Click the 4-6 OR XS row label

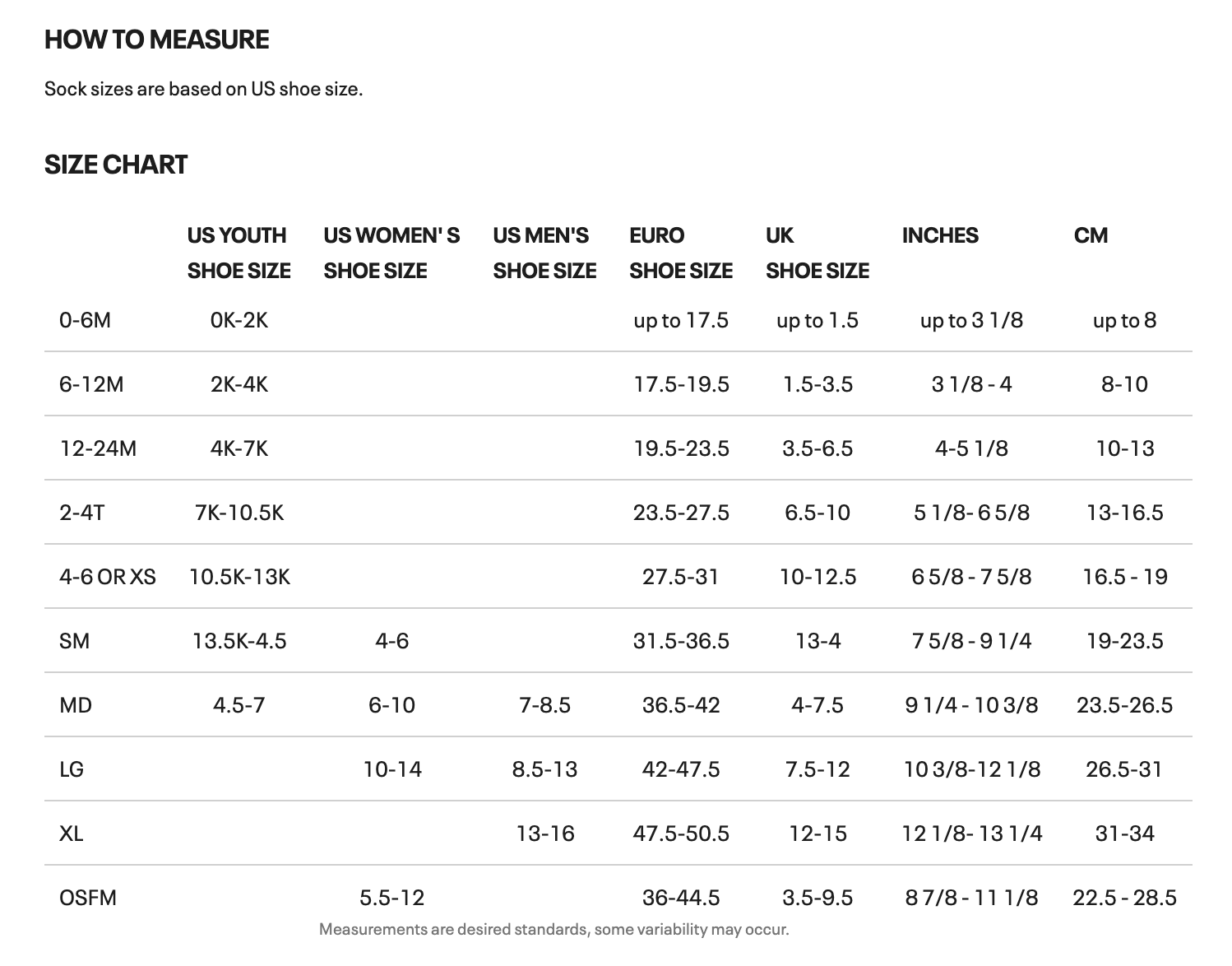pos(107,577)
